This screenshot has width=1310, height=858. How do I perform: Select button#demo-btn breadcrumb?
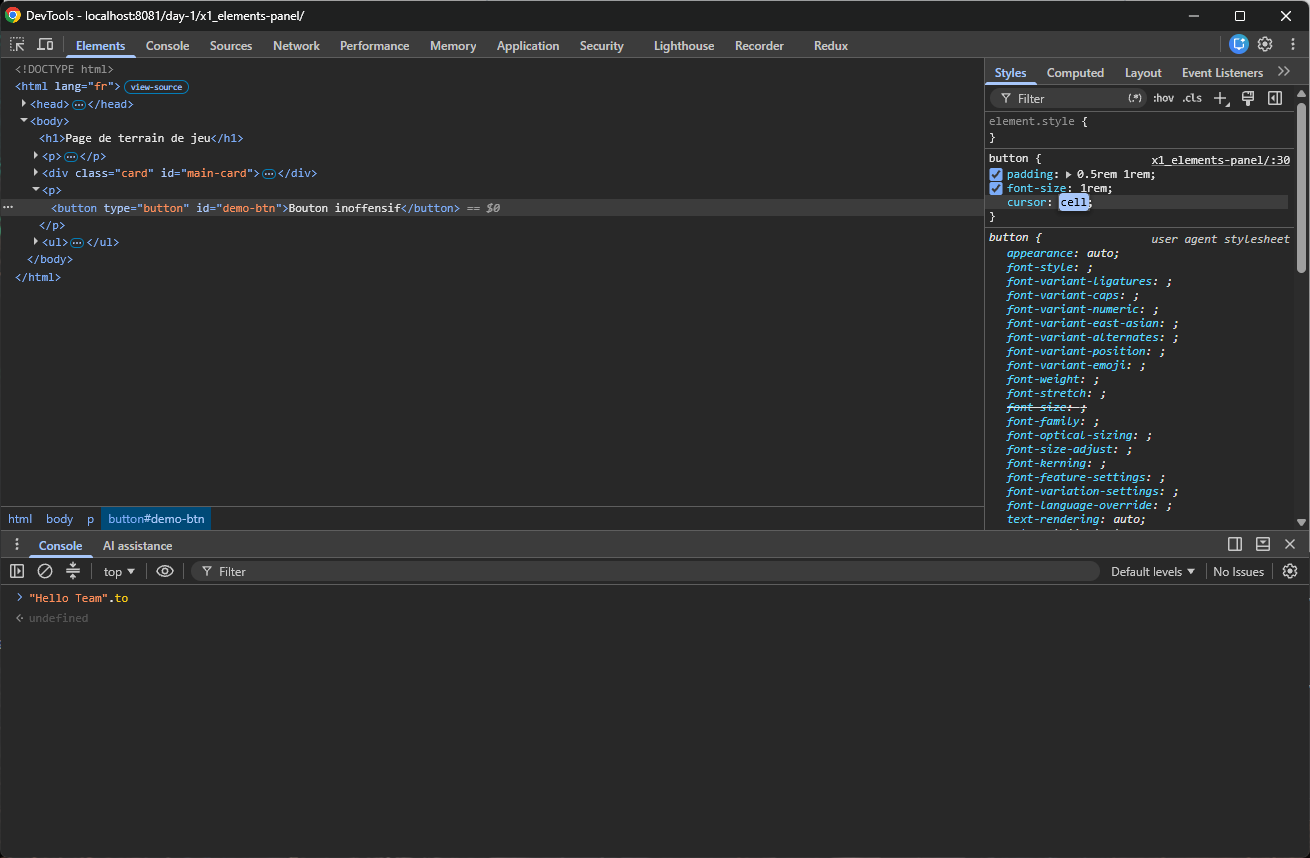point(156,518)
